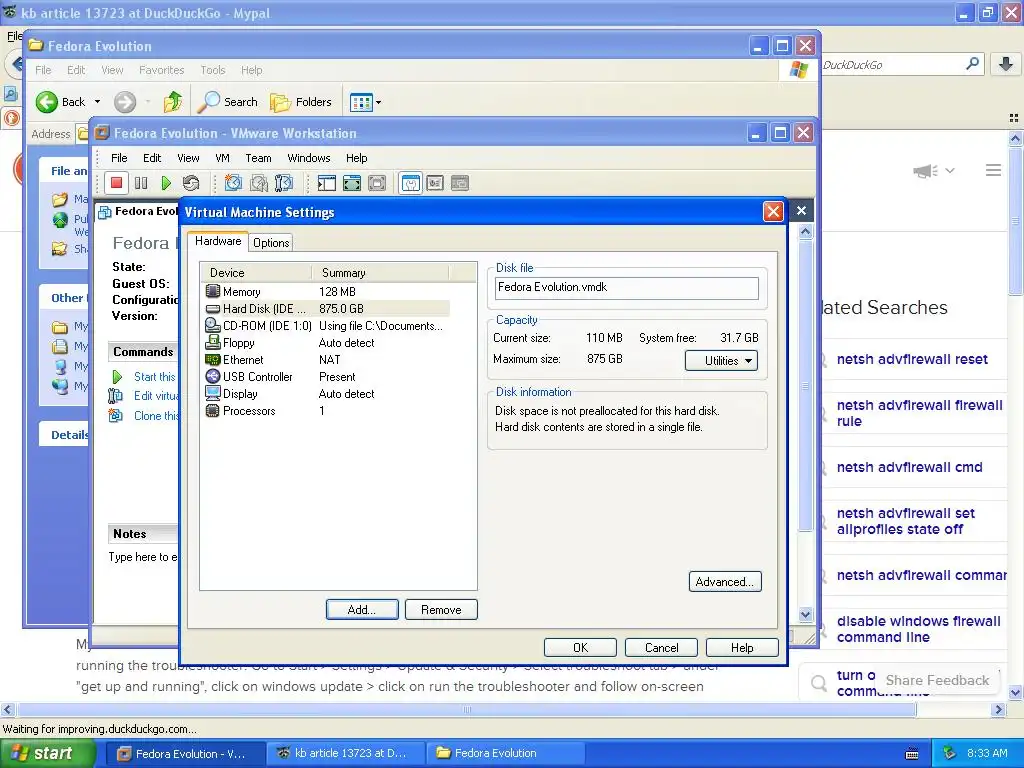Click the browser download arrow icon
The width and height of the screenshot is (1024, 768).
(1006, 64)
